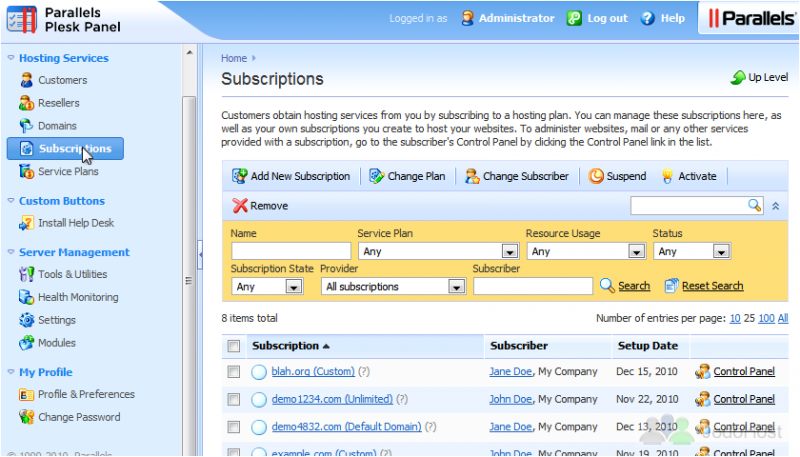Open Control Panel for blah.org
The image size is (800, 457).
[744, 372]
